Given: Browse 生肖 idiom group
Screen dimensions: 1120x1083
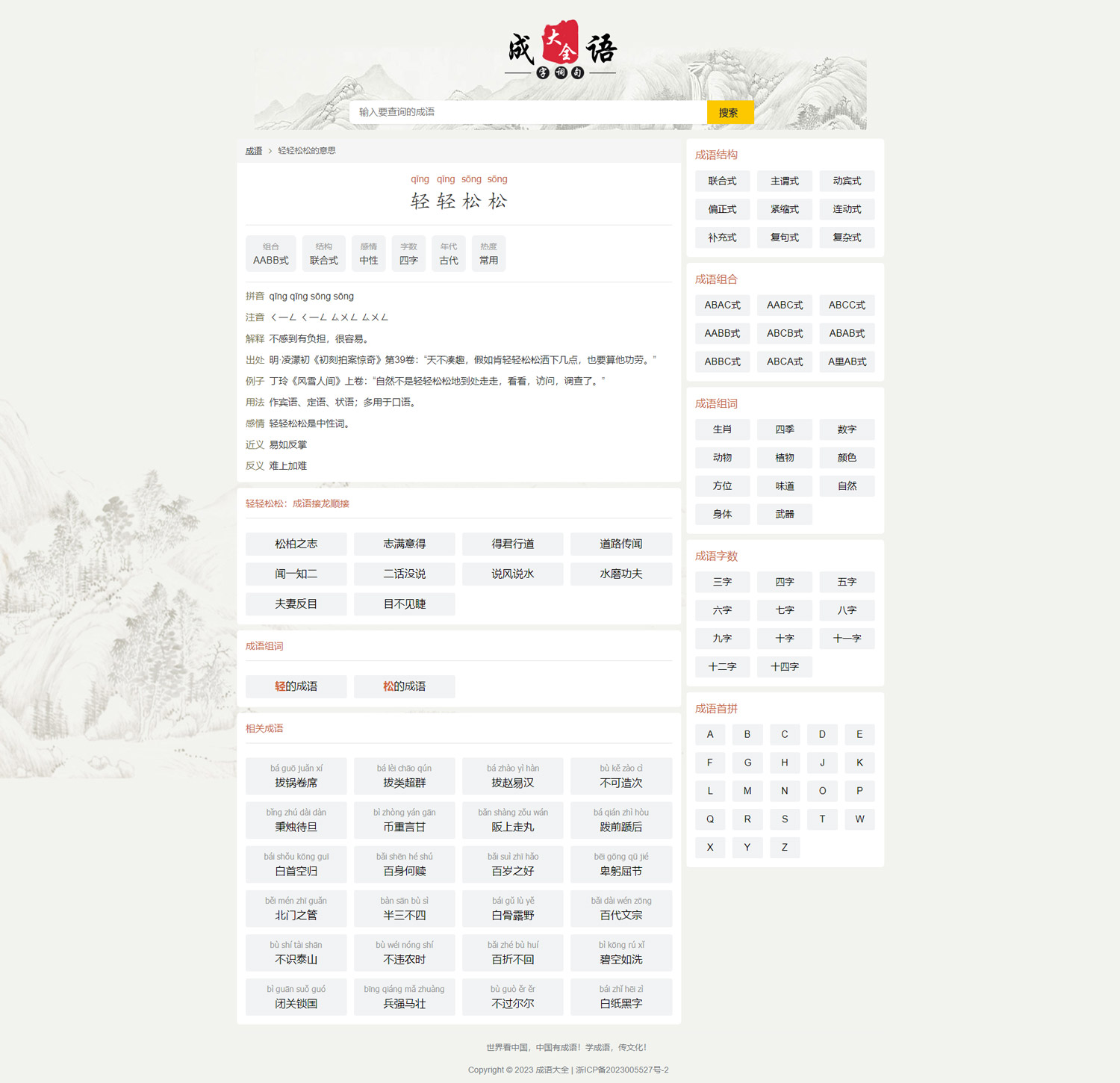Looking at the screenshot, I should pyautogui.click(x=722, y=429).
